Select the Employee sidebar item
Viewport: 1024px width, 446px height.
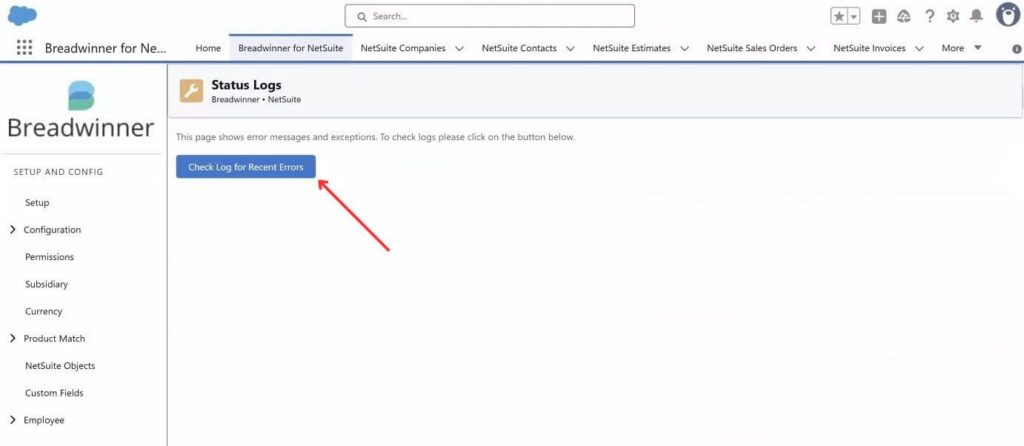[44, 420]
